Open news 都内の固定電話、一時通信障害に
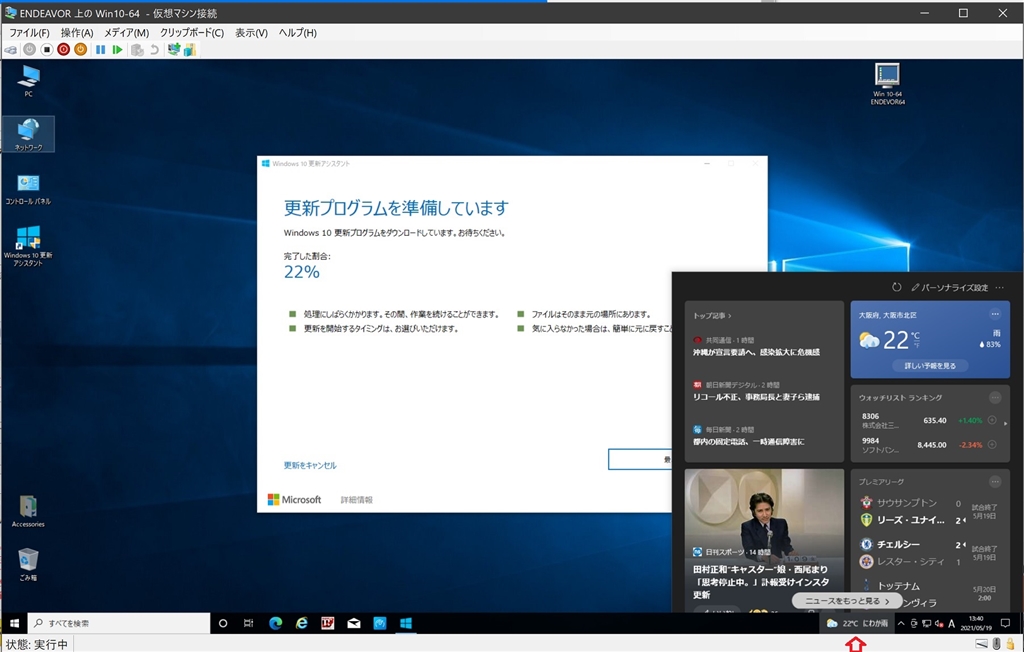 coord(748,442)
